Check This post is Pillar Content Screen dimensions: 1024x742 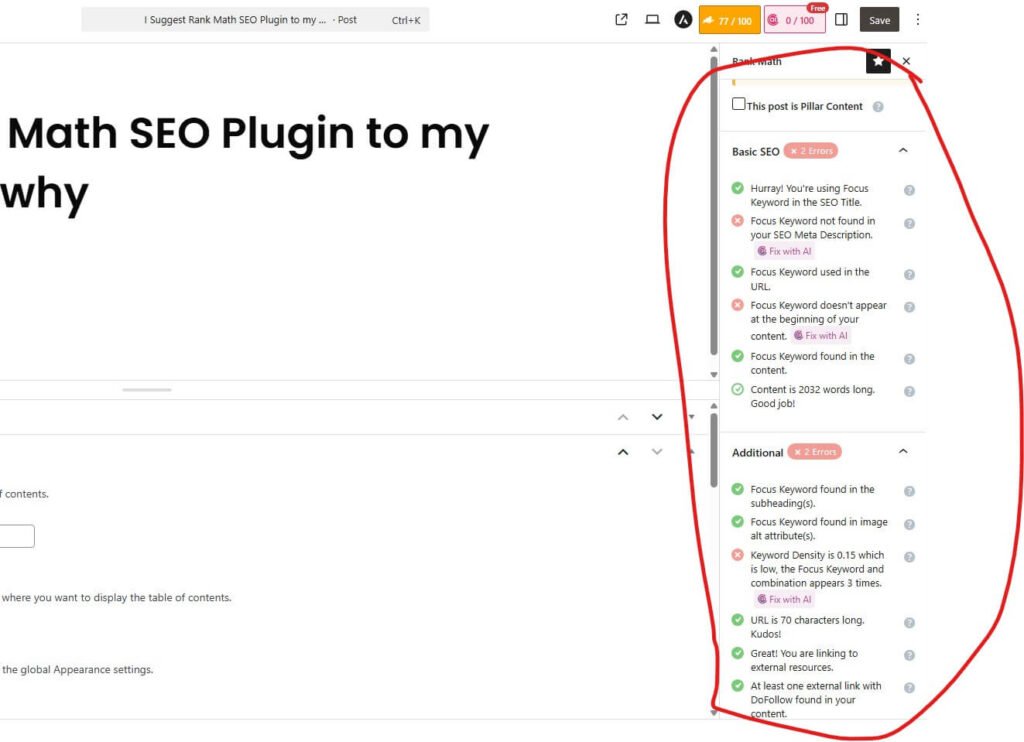pos(739,104)
